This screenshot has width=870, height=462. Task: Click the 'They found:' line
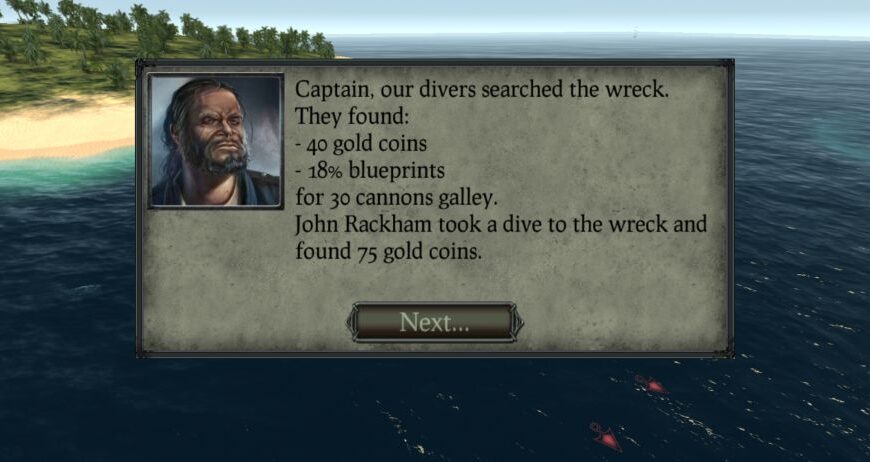[x=351, y=116]
